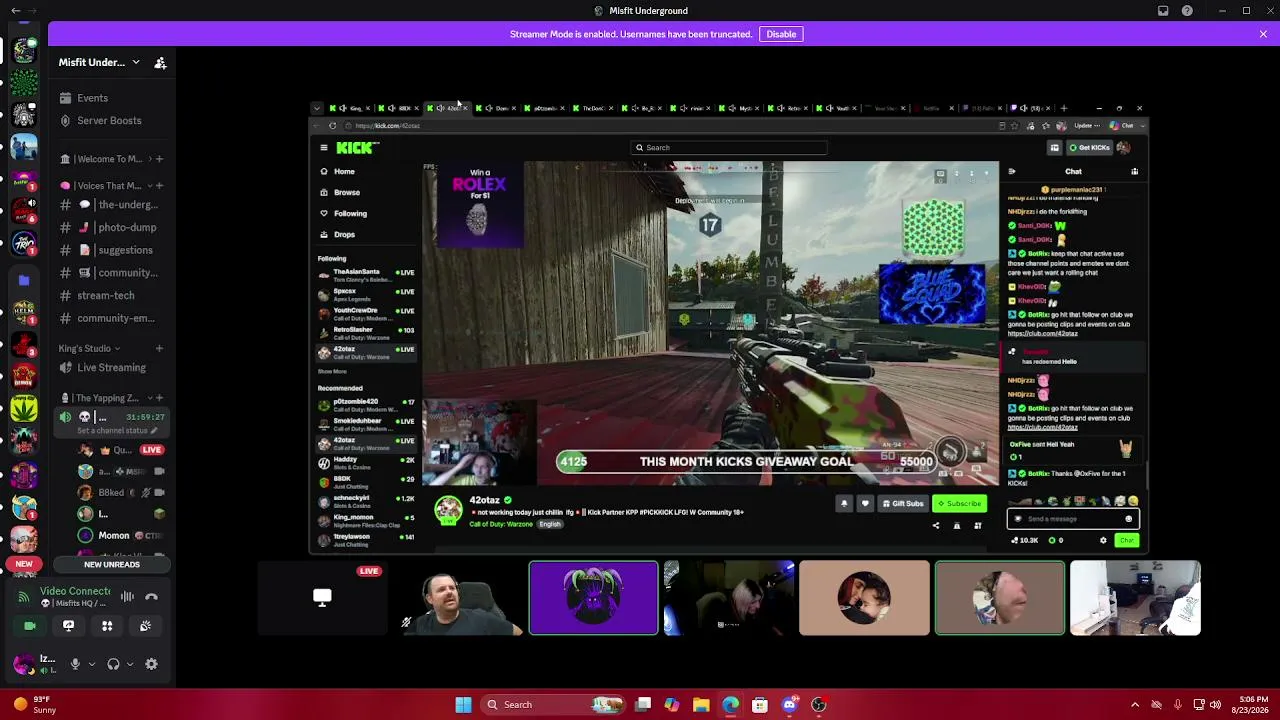
Task: Turn on your camera in voice panel
Action: click(x=30, y=626)
